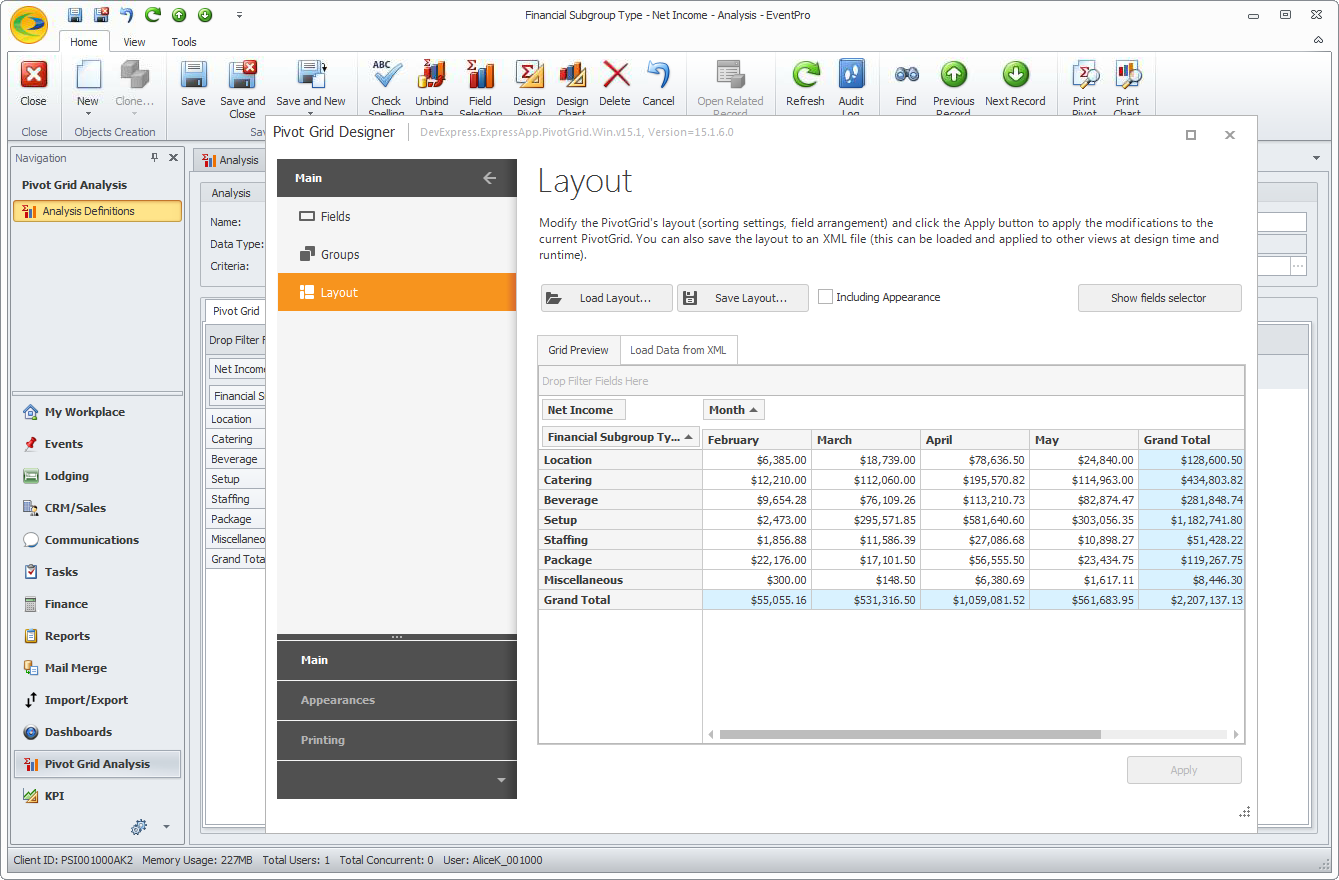Open Field Selection tool

[x=481, y=76]
